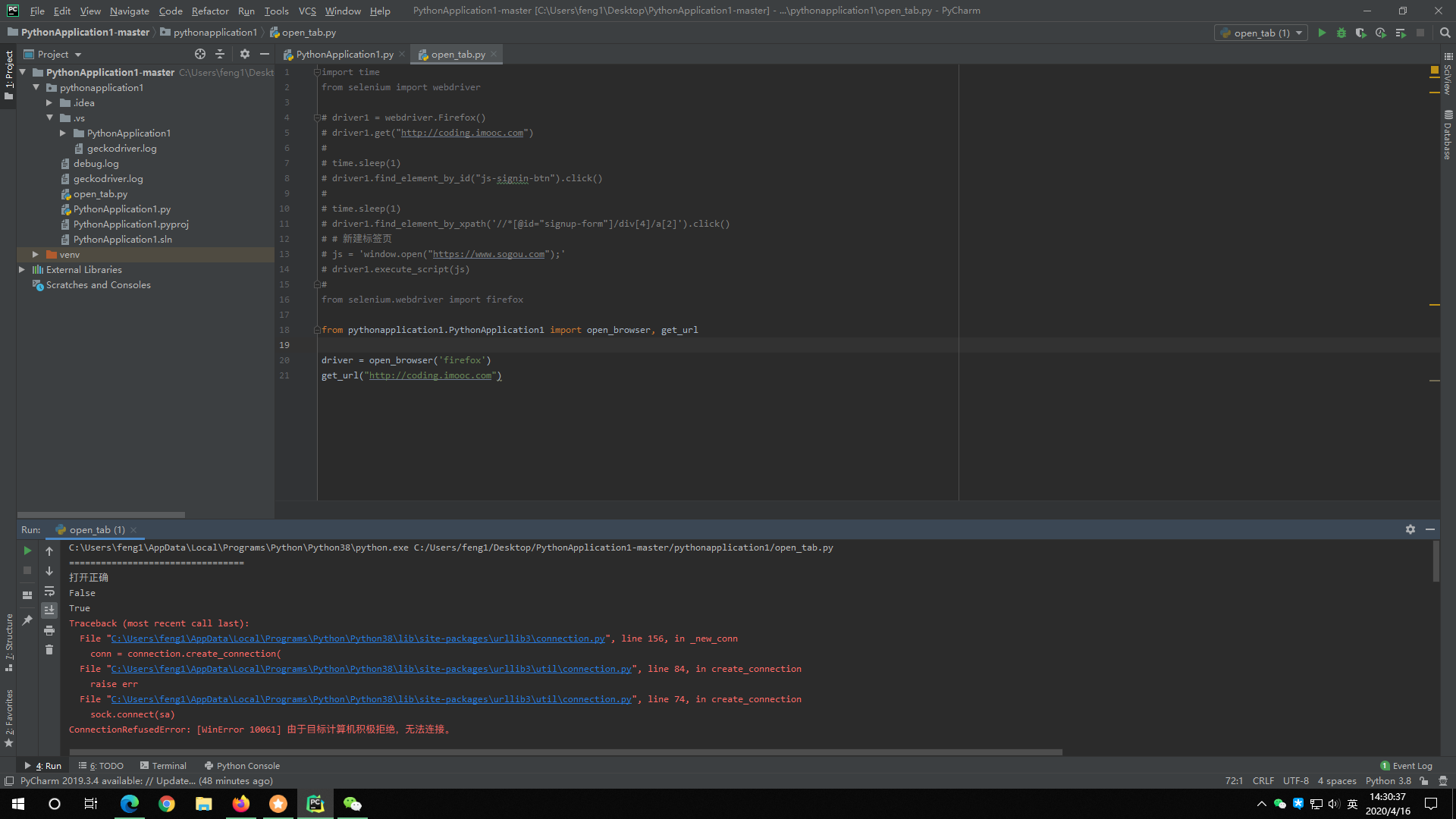This screenshot has height=819, width=1456.
Task: Open the Project view selector dropdown
Action: pyautogui.click(x=53, y=54)
